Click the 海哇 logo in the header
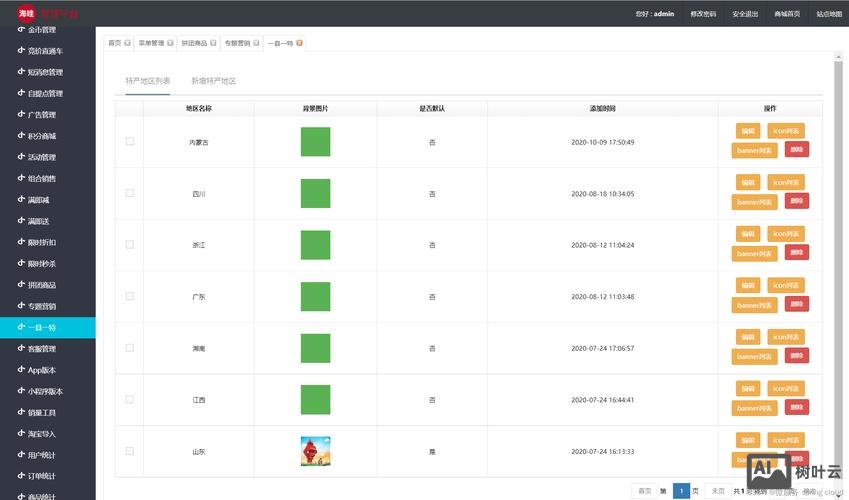This screenshot has width=849, height=500. point(26,14)
